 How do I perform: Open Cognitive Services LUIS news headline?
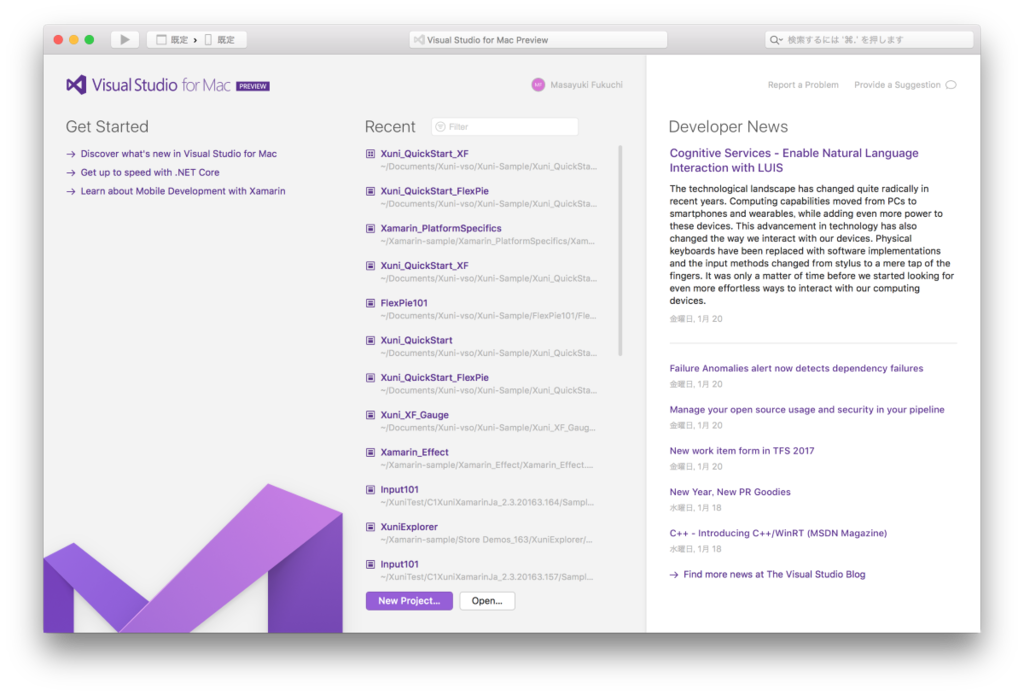coord(793,160)
